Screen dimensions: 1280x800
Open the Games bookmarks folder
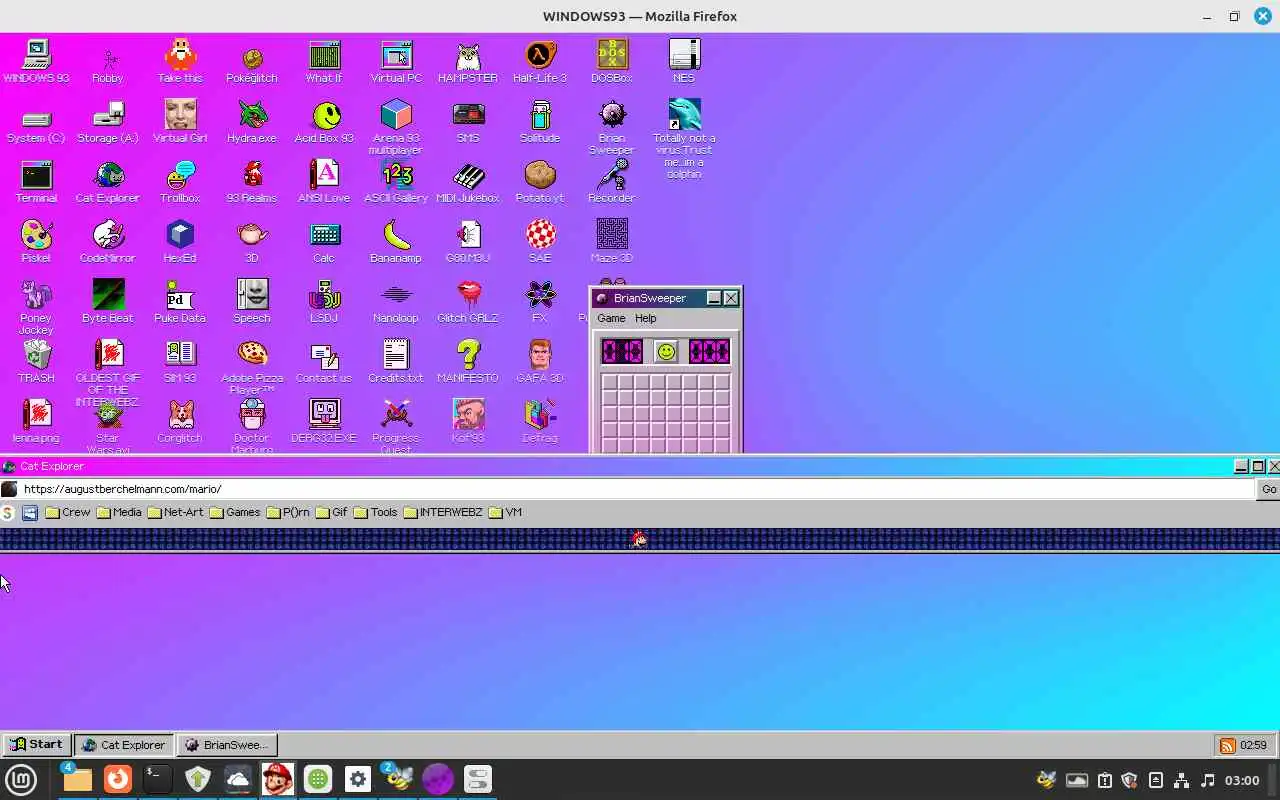click(x=234, y=512)
